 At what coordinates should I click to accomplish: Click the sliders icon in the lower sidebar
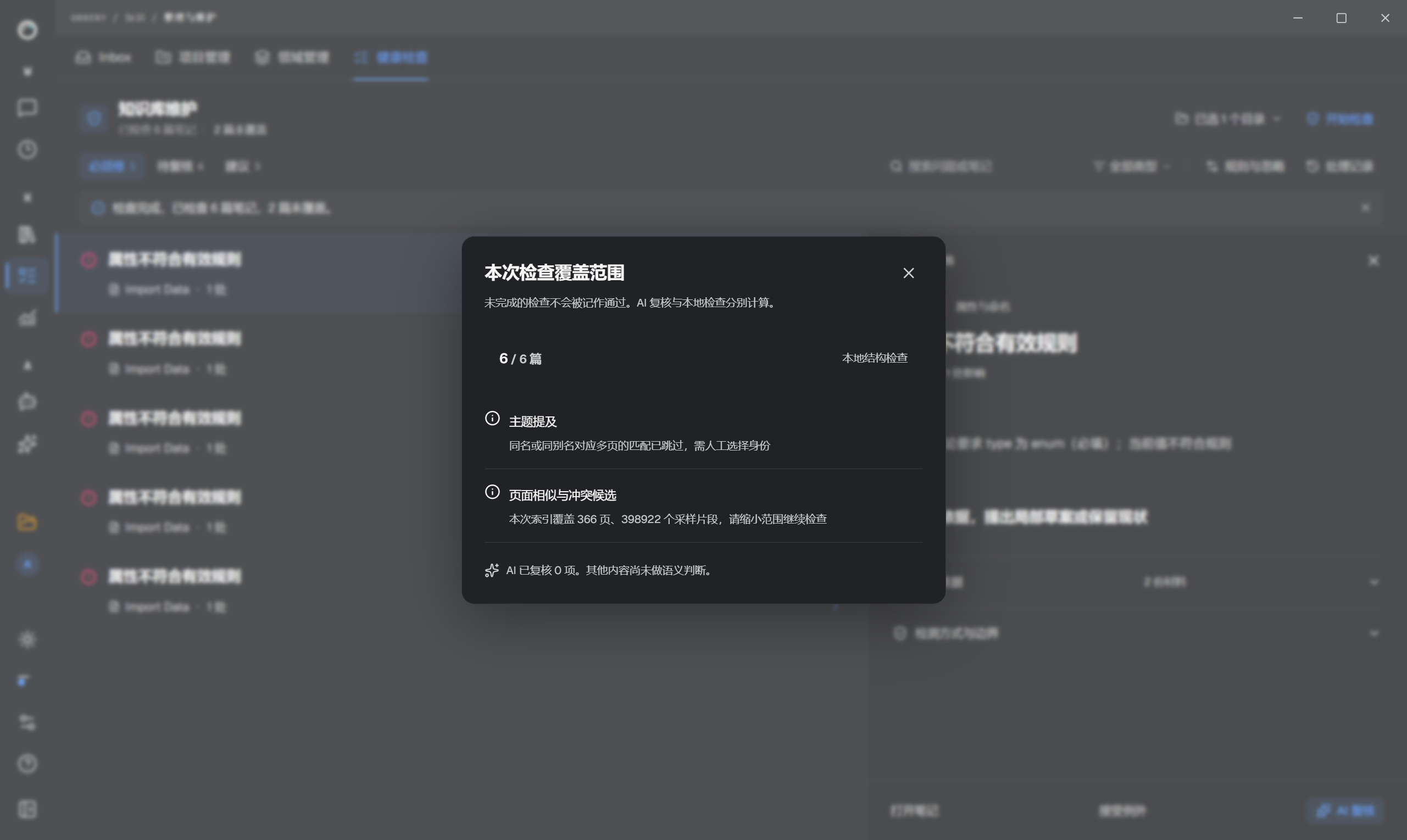[27, 722]
